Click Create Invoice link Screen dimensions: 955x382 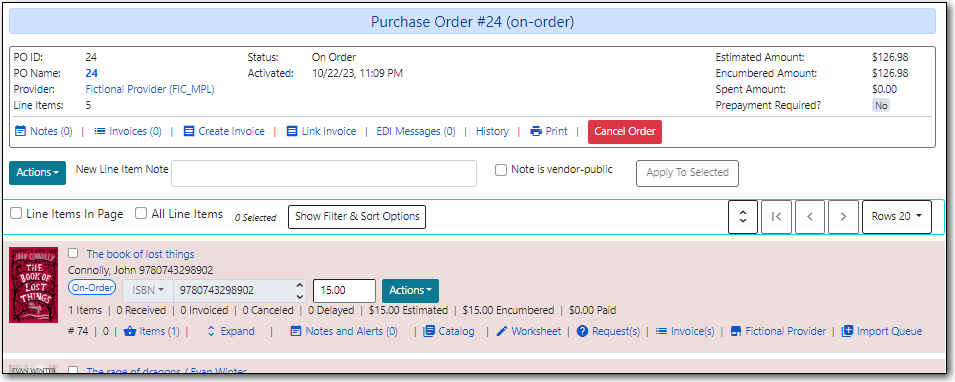tap(231, 131)
